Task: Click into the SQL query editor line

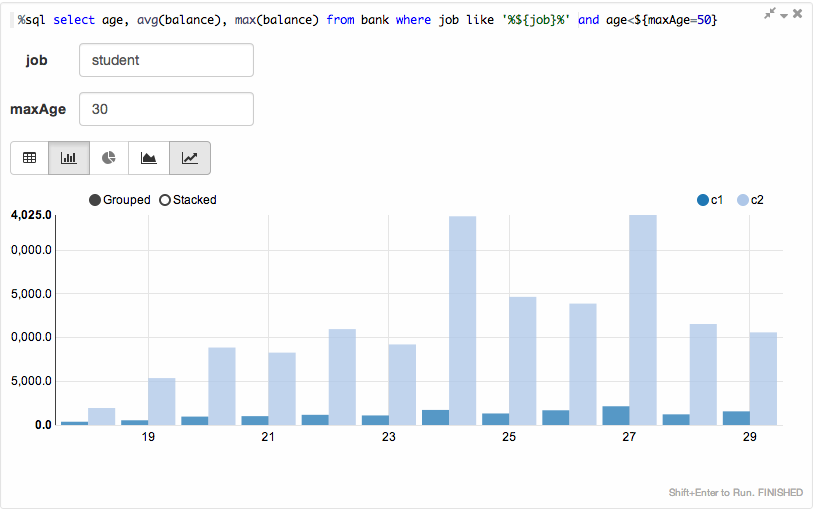Action: (x=400, y=20)
